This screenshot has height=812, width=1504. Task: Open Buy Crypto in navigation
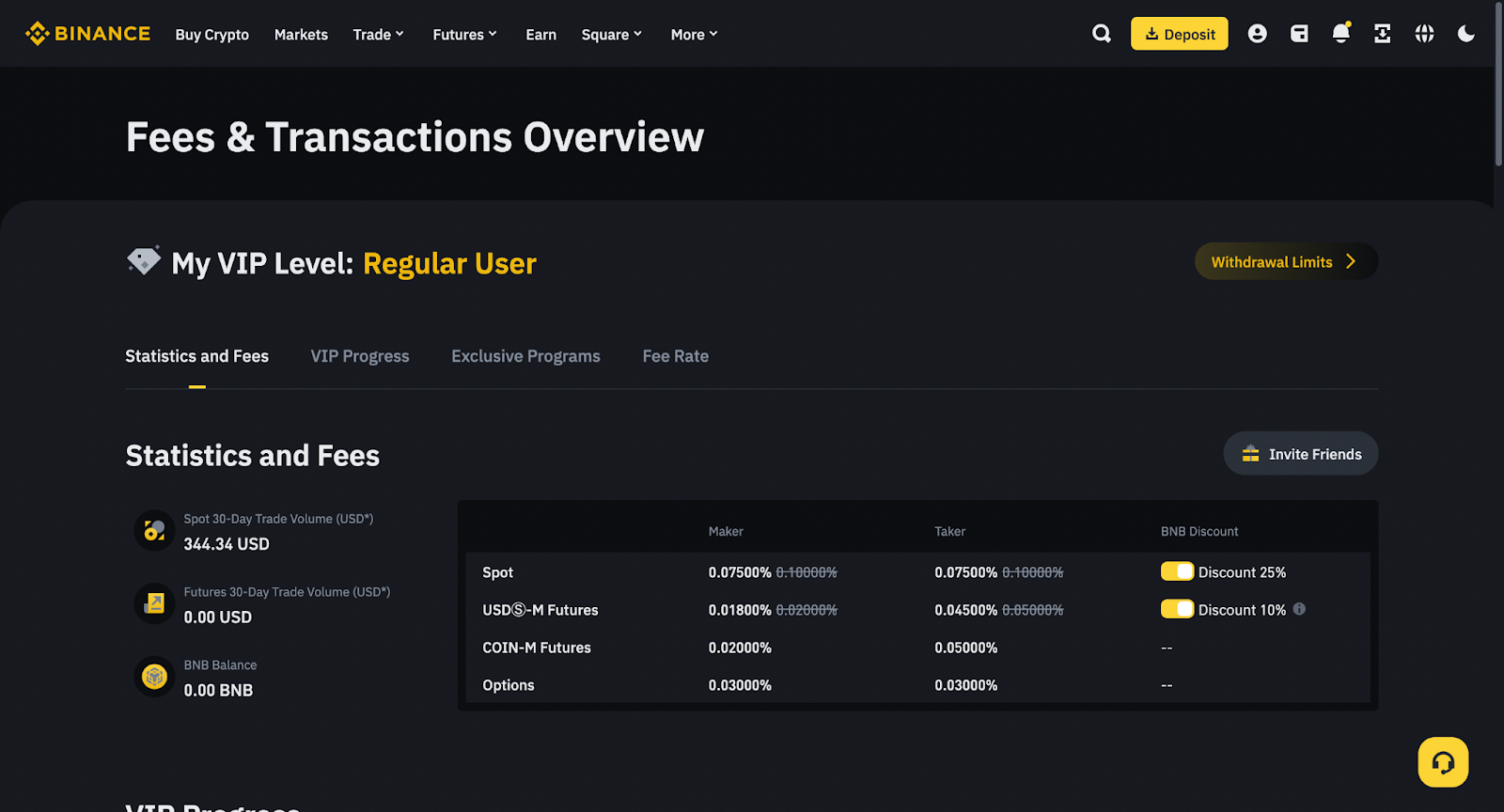[212, 35]
